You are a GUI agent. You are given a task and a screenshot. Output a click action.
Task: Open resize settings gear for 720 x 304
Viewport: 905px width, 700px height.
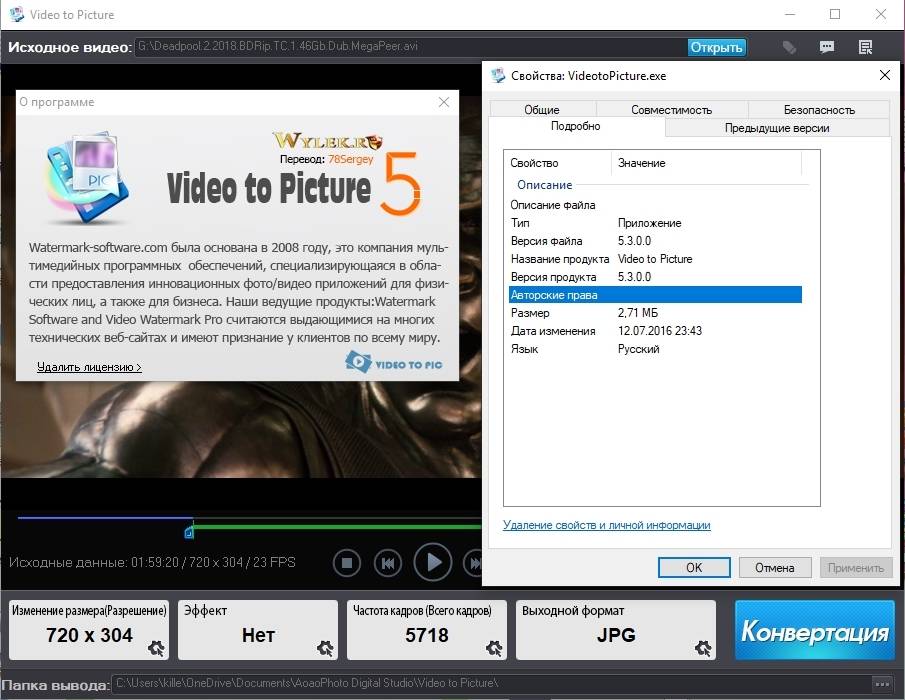coord(156,648)
